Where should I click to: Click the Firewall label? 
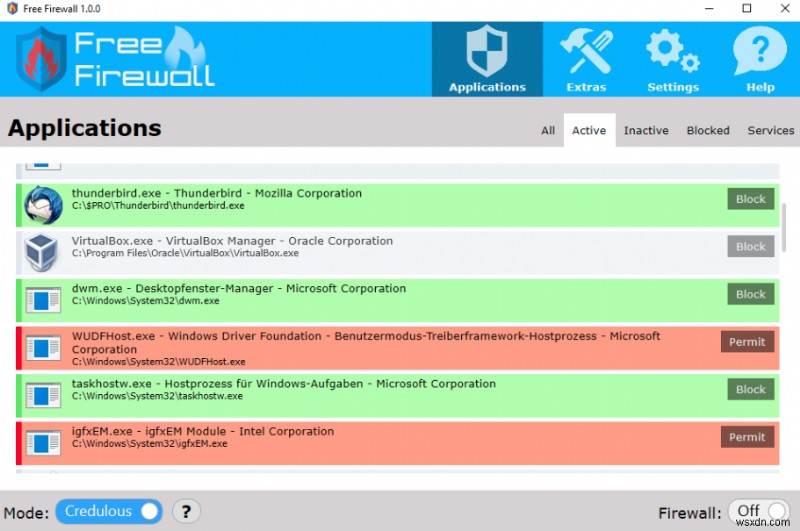(690, 513)
